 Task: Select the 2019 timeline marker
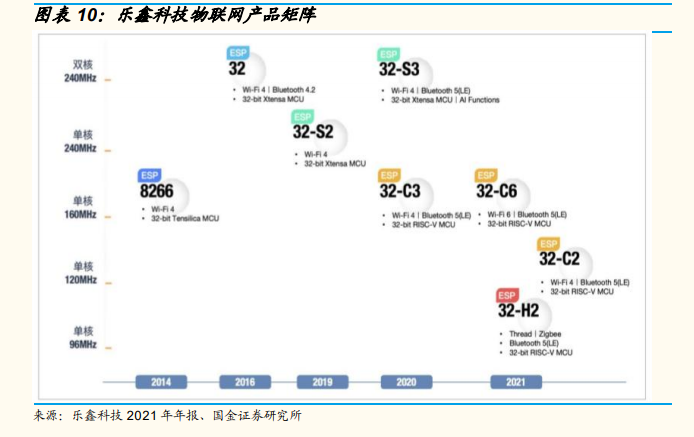click(x=322, y=382)
